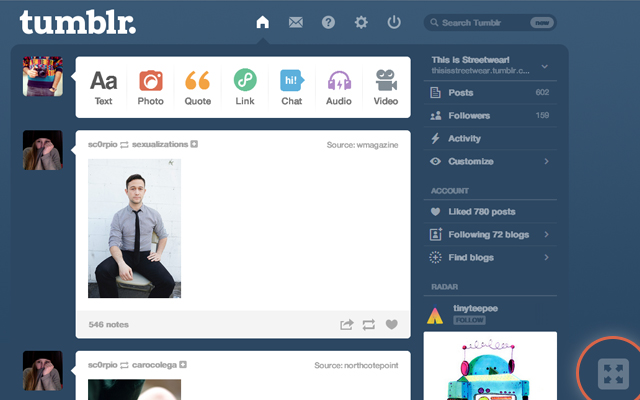
Task: Open the sexualizations blog link
Action: (x=160, y=144)
